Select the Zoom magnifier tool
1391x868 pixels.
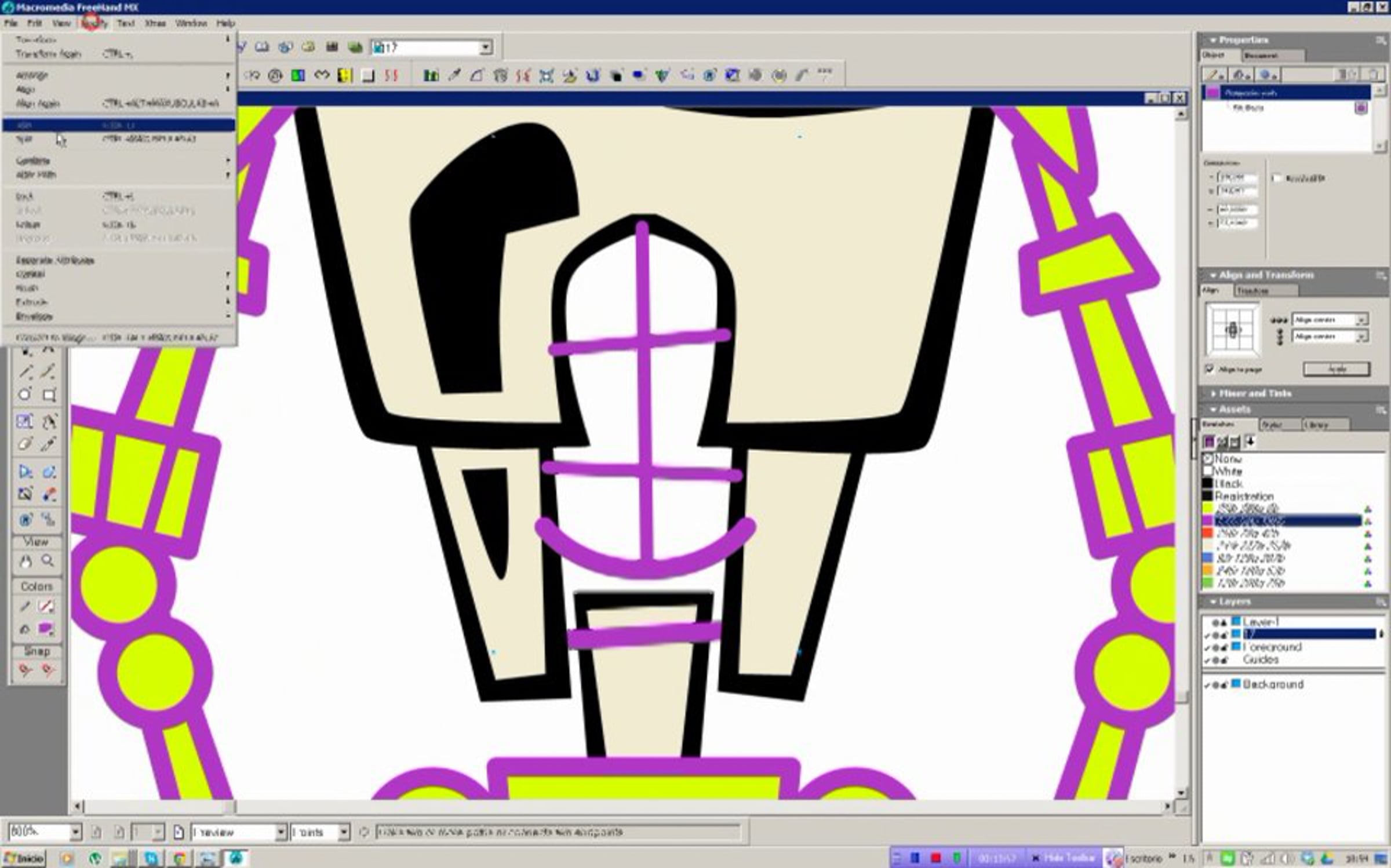[48, 561]
